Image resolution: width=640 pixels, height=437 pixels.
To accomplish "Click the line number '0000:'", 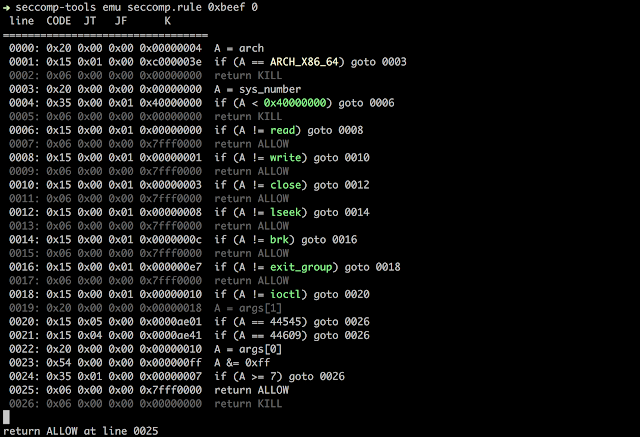I will point(24,48).
